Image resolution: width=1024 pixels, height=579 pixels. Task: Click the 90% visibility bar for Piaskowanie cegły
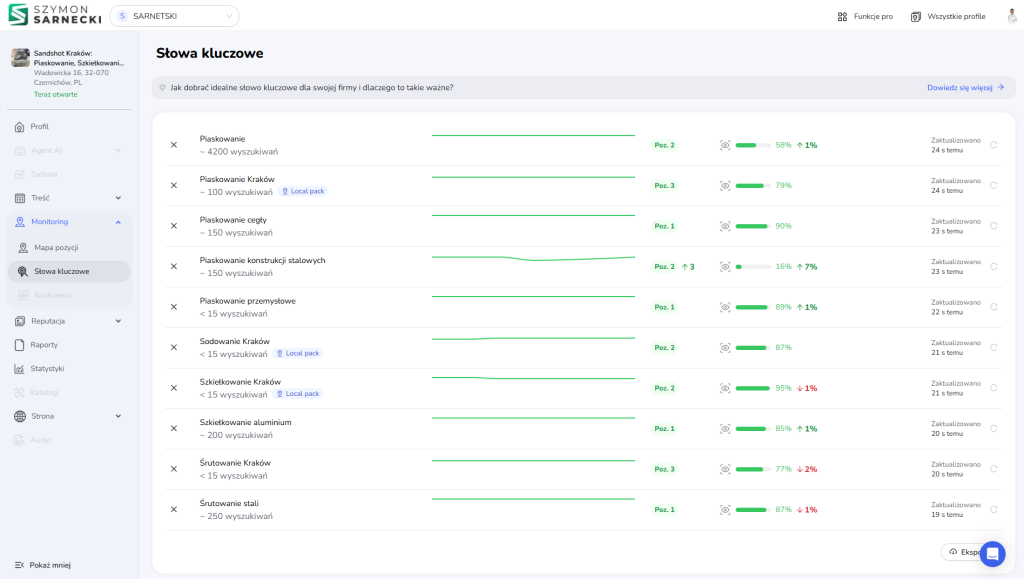[753, 226]
